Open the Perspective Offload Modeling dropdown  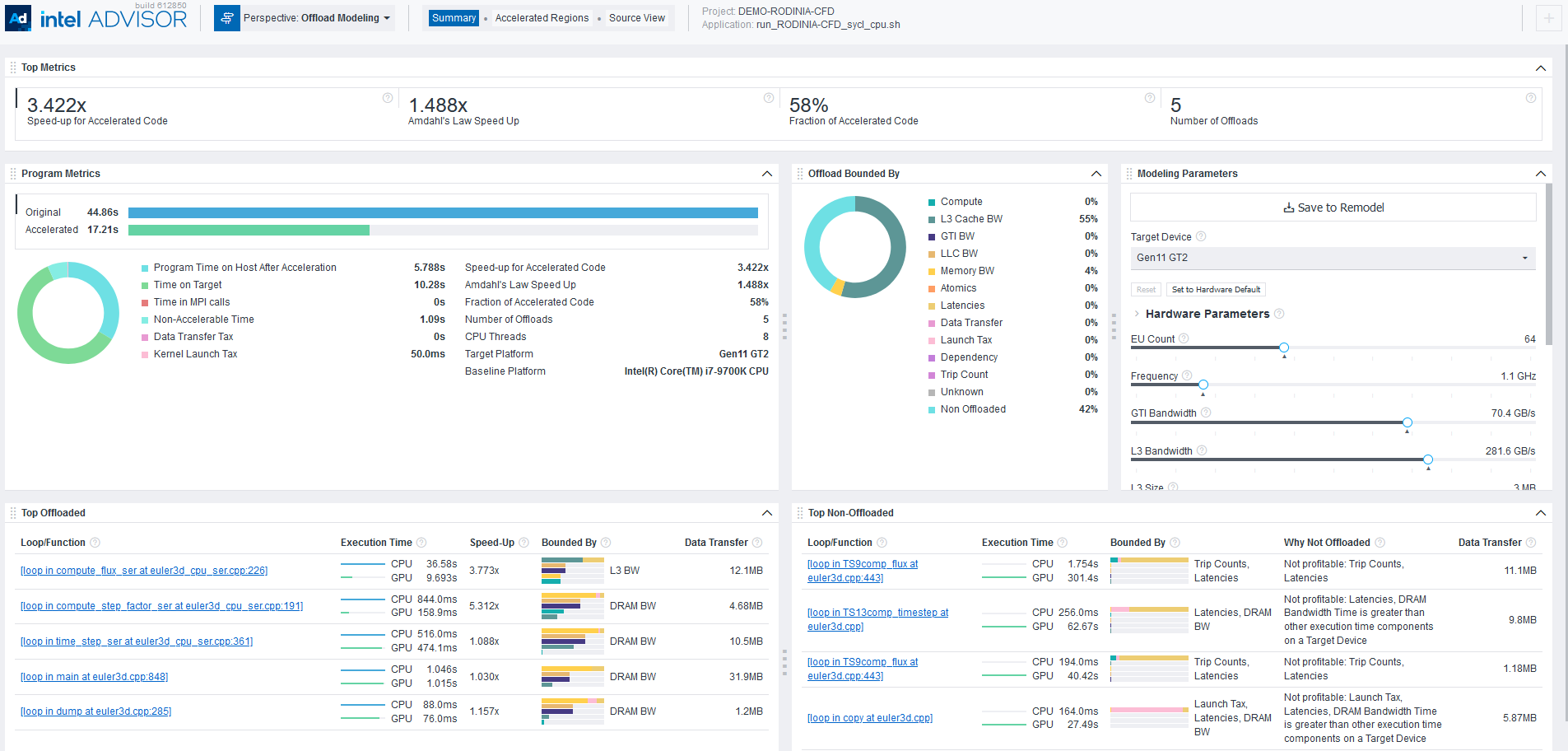(x=317, y=18)
